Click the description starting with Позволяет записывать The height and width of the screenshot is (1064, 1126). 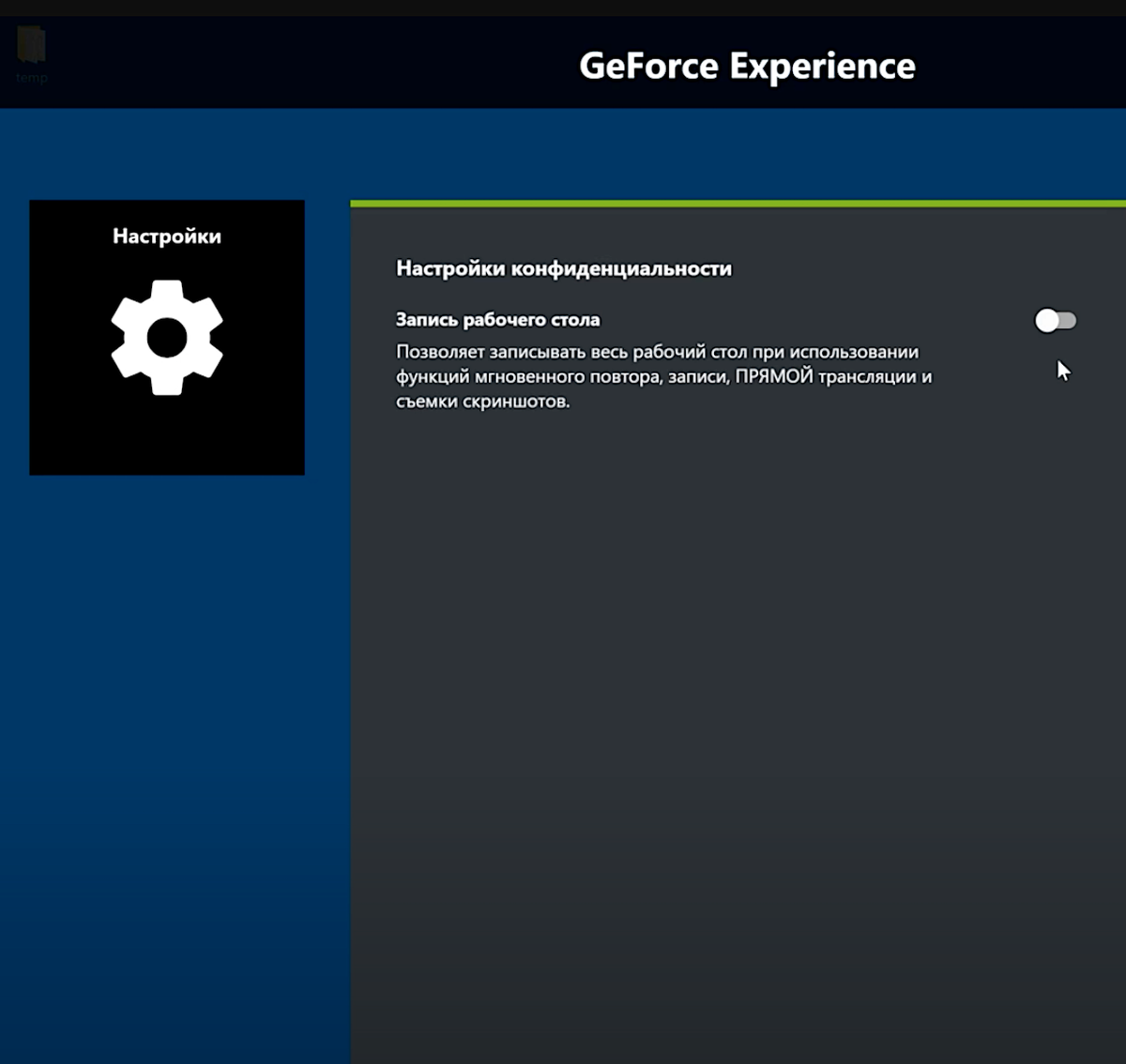pos(663,376)
